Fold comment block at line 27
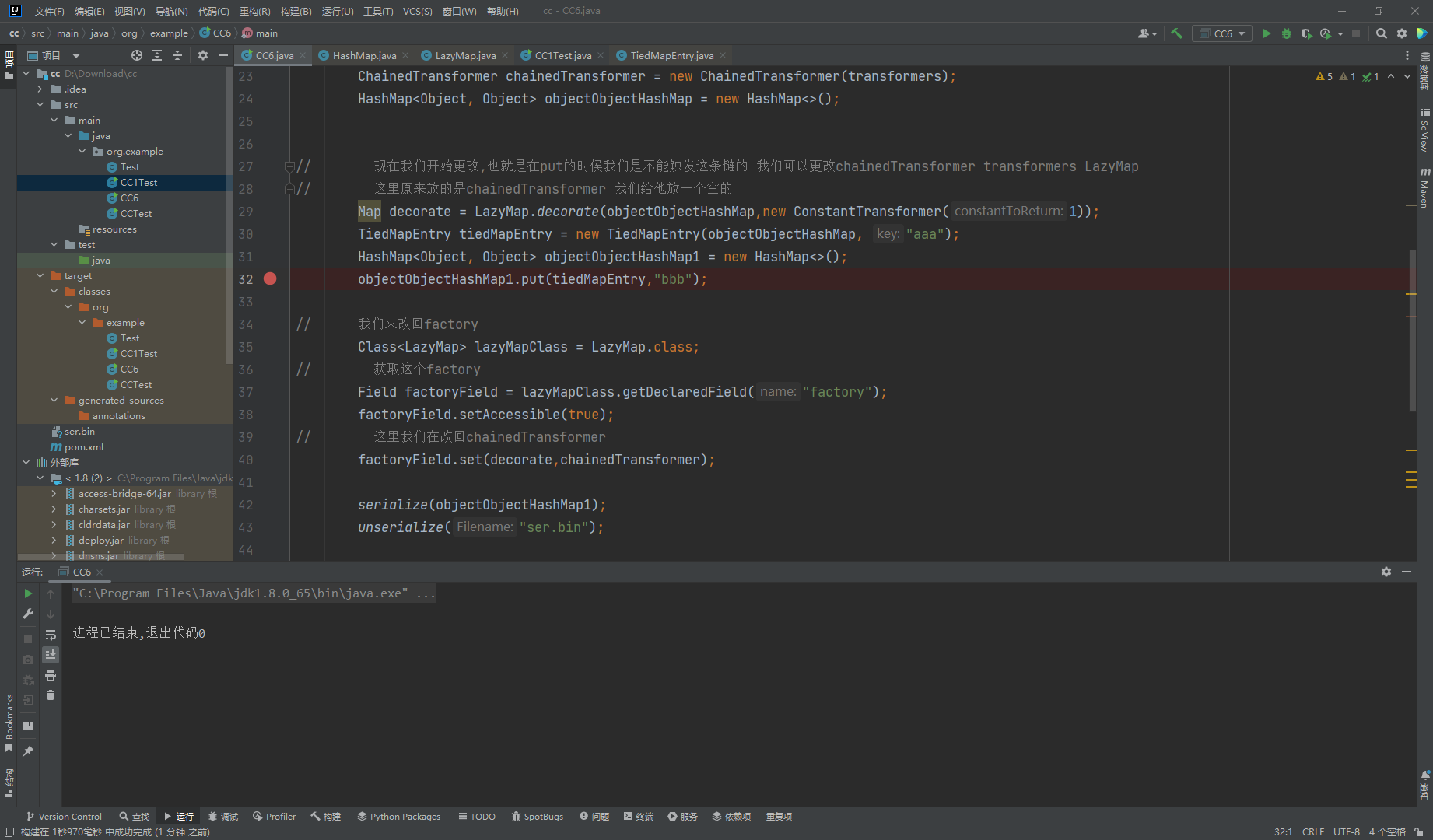1433x840 pixels. coord(289,166)
